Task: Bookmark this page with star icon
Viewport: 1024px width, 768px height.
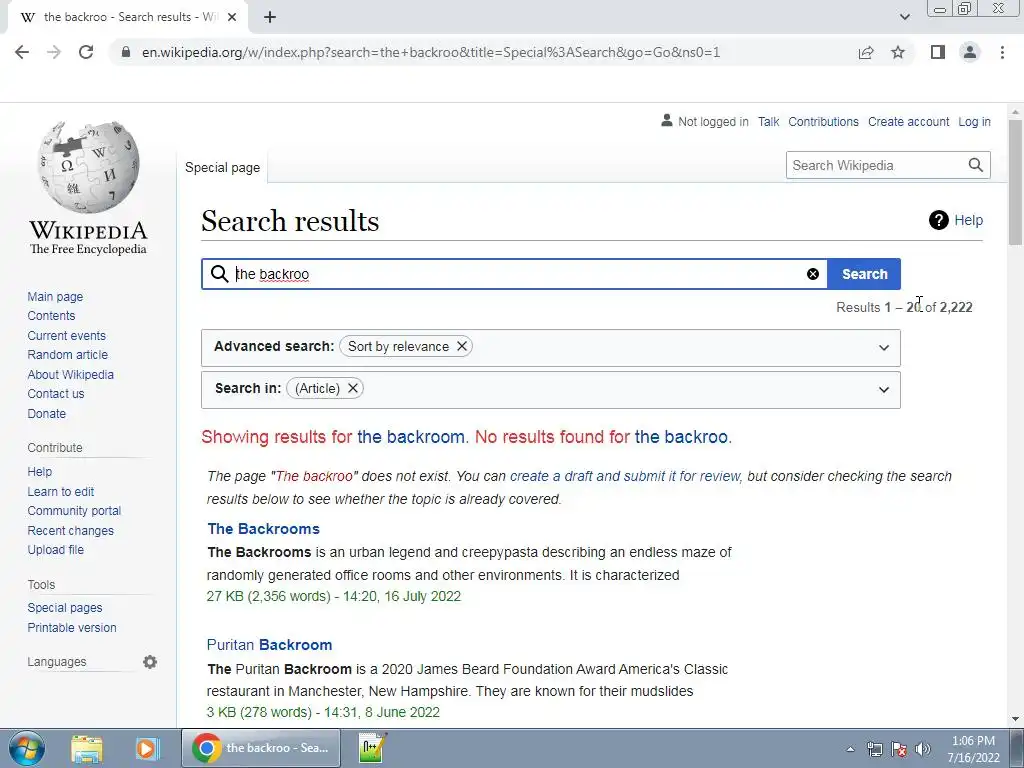Action: [x=898, y=52]
